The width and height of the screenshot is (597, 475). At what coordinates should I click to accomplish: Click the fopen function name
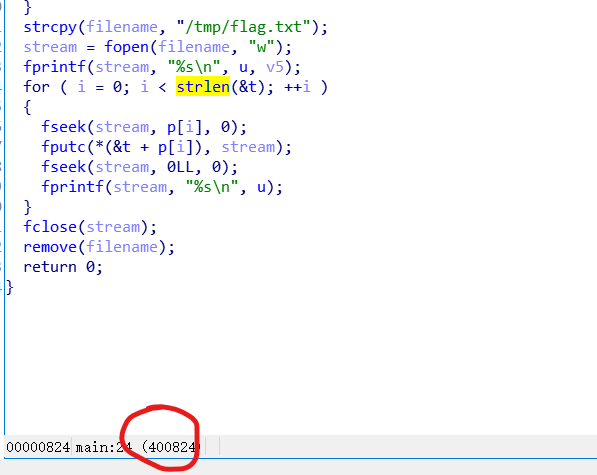(126, 47)
